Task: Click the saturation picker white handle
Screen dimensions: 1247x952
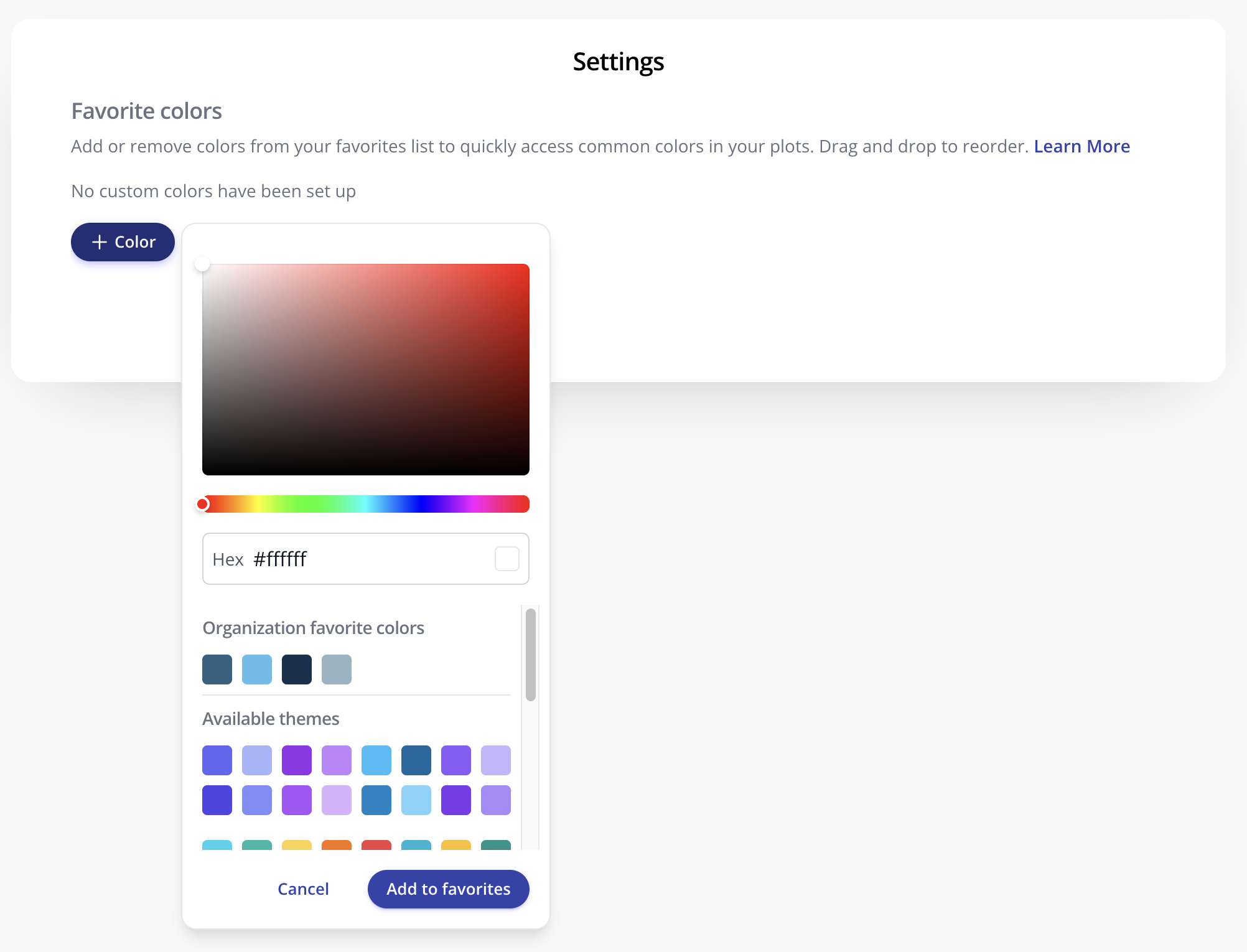Action: coord(202,264)
